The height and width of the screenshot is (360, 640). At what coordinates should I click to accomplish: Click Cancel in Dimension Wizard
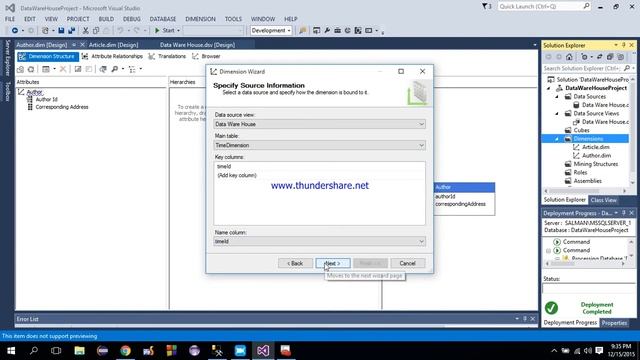[407, 263]
